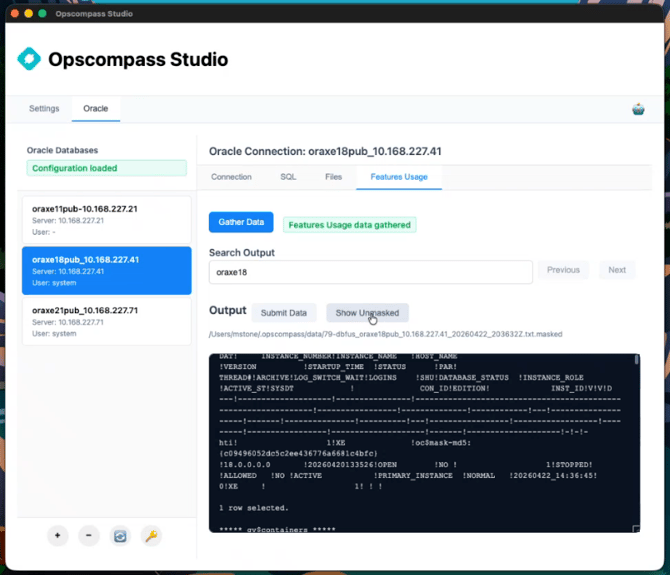Viewport: 670px width, 575px height.
Task: Open the Files tab
Action: tap(333, 177)
